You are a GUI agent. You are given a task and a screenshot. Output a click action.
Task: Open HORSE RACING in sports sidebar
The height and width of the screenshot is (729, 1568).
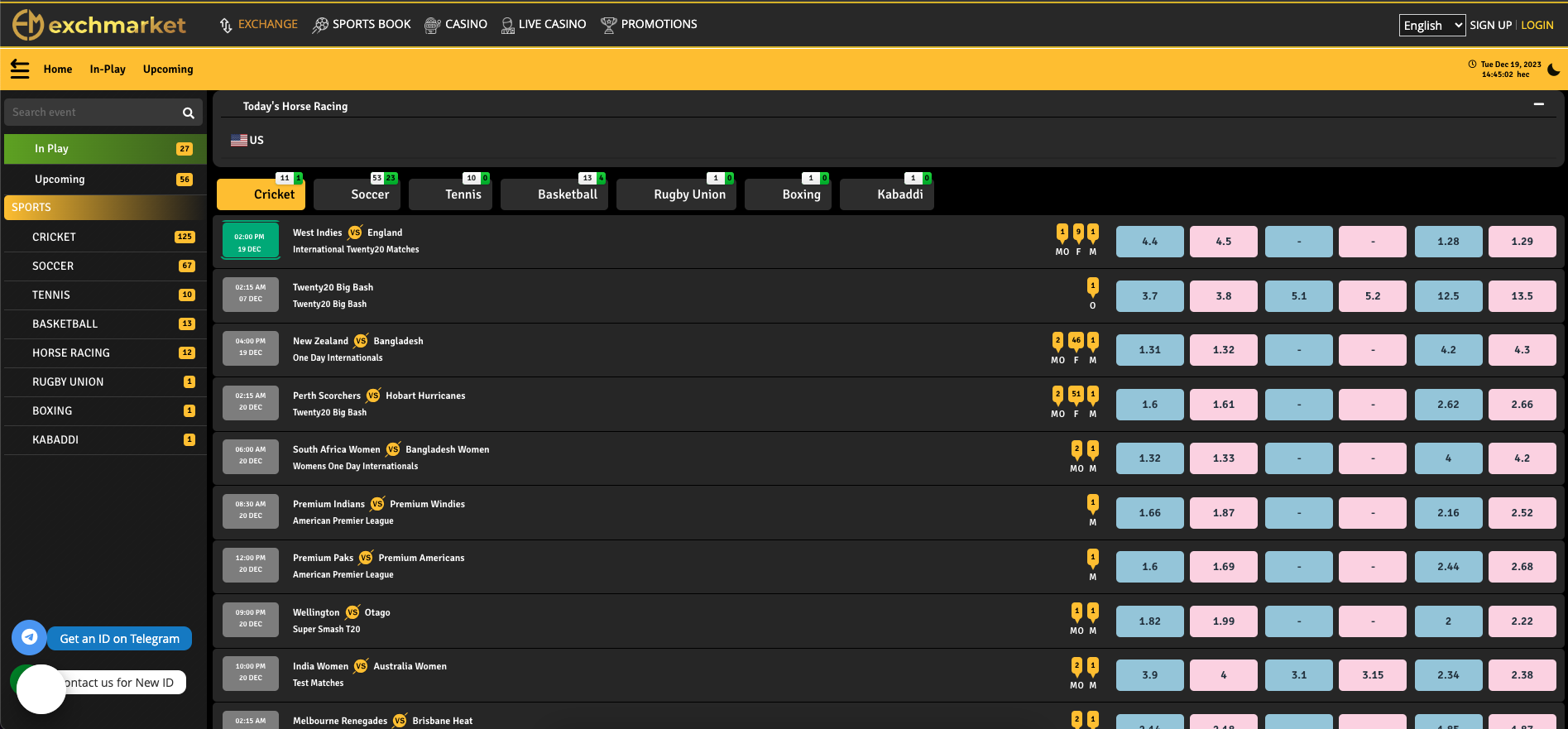click(x=104, y=353)
